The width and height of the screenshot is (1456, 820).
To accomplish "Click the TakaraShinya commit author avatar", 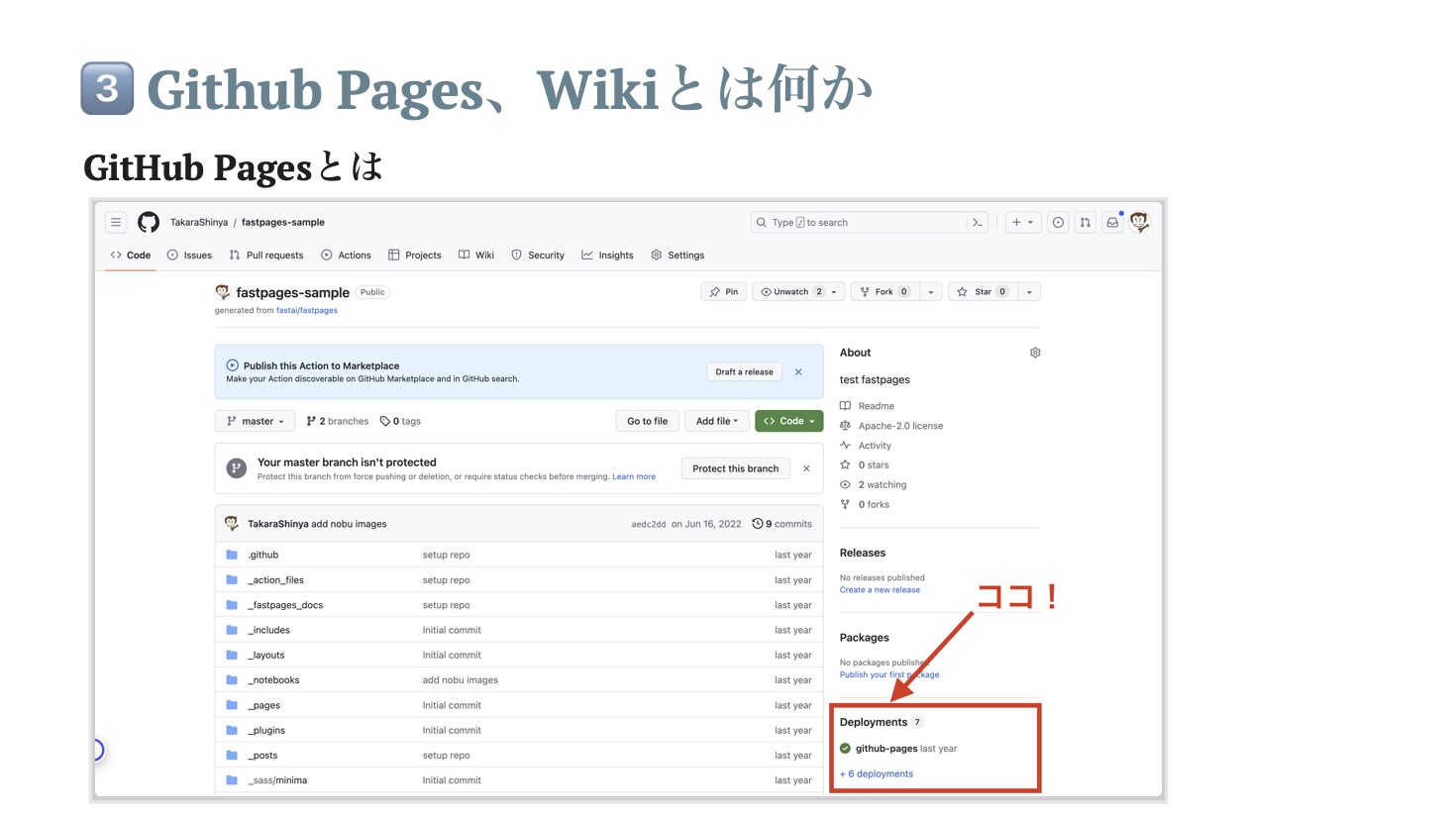I will [232, 524].
